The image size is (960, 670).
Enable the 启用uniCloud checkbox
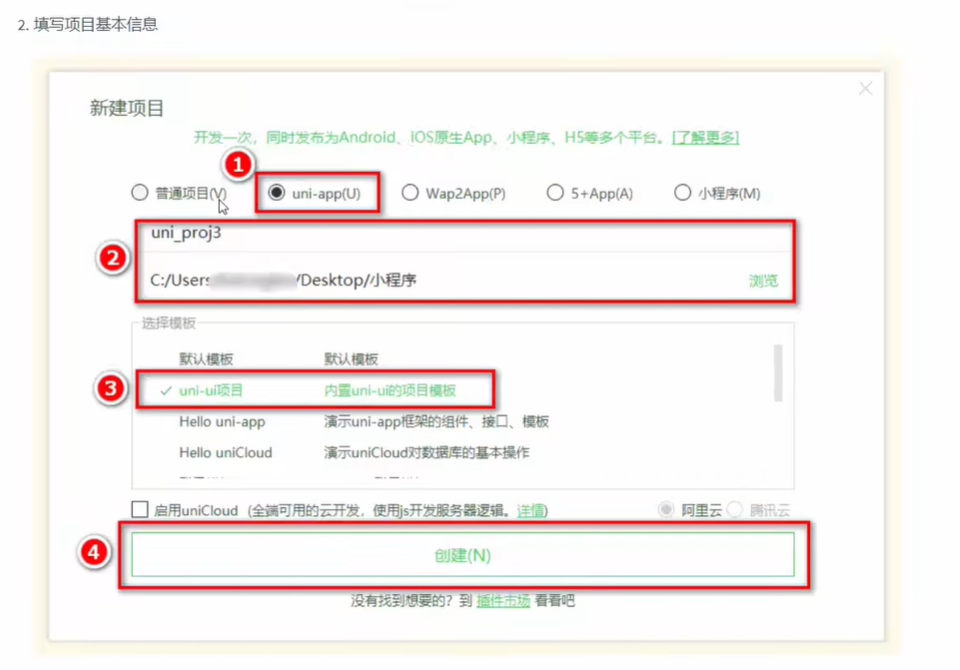[140, 510]
